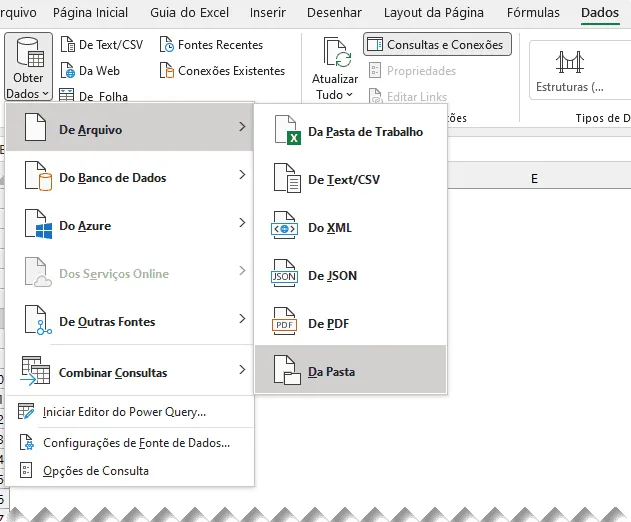Viewport: 631px width, 522px height.
Task: Click the Consultas e Conexões button
Action: [x=437, y=44]
